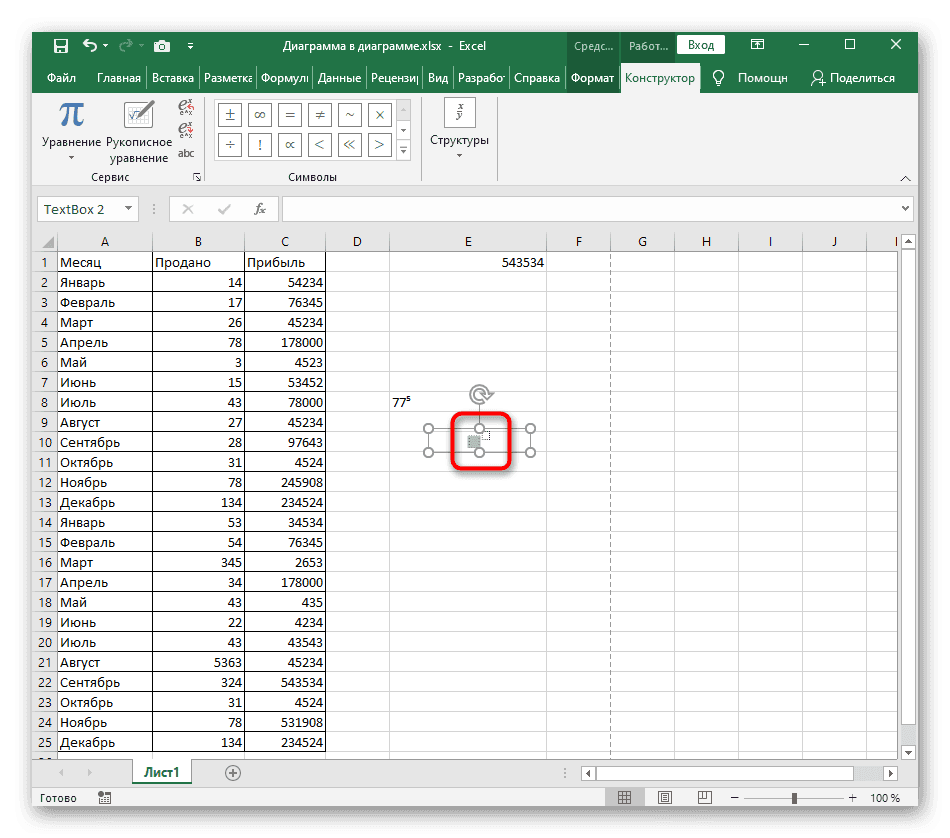Open the Вставка ribbon tab

[173, 78]
